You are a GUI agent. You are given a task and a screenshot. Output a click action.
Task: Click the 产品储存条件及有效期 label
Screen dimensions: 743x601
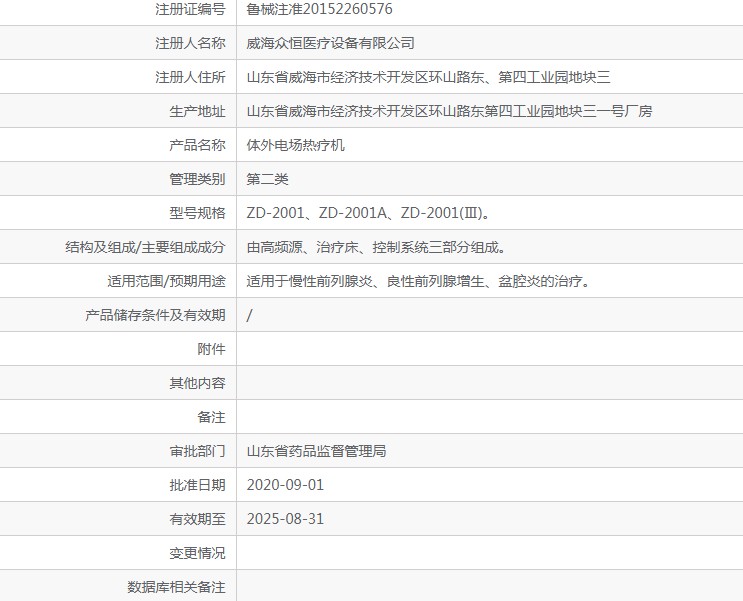coord(155,315)
